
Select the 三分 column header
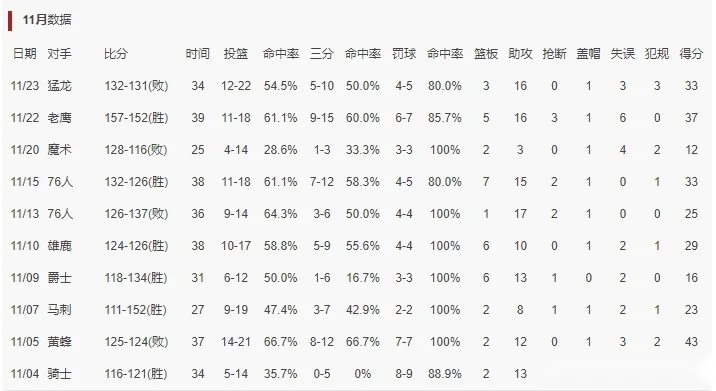point(321,53)
